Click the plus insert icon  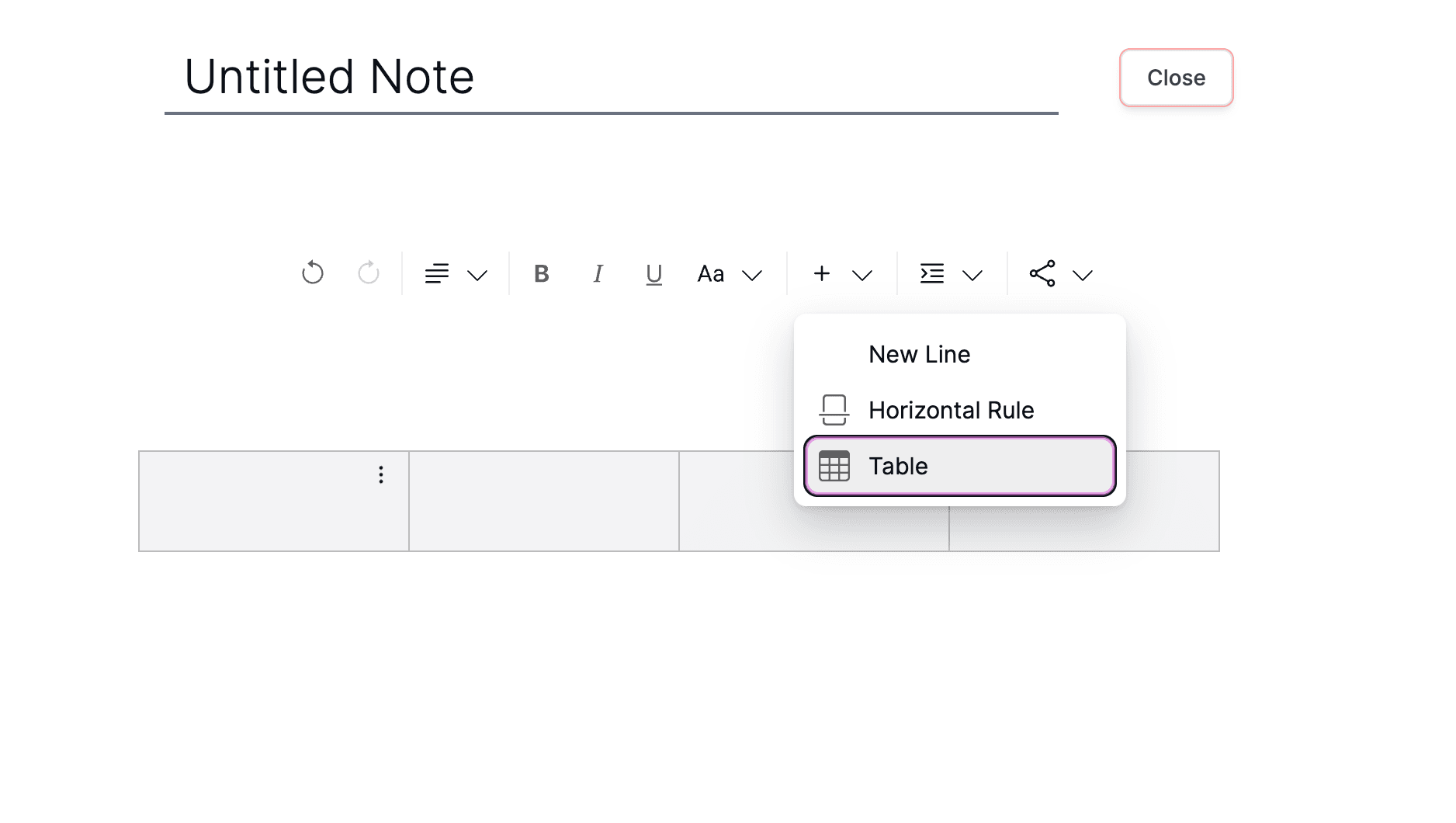point(822,273)
